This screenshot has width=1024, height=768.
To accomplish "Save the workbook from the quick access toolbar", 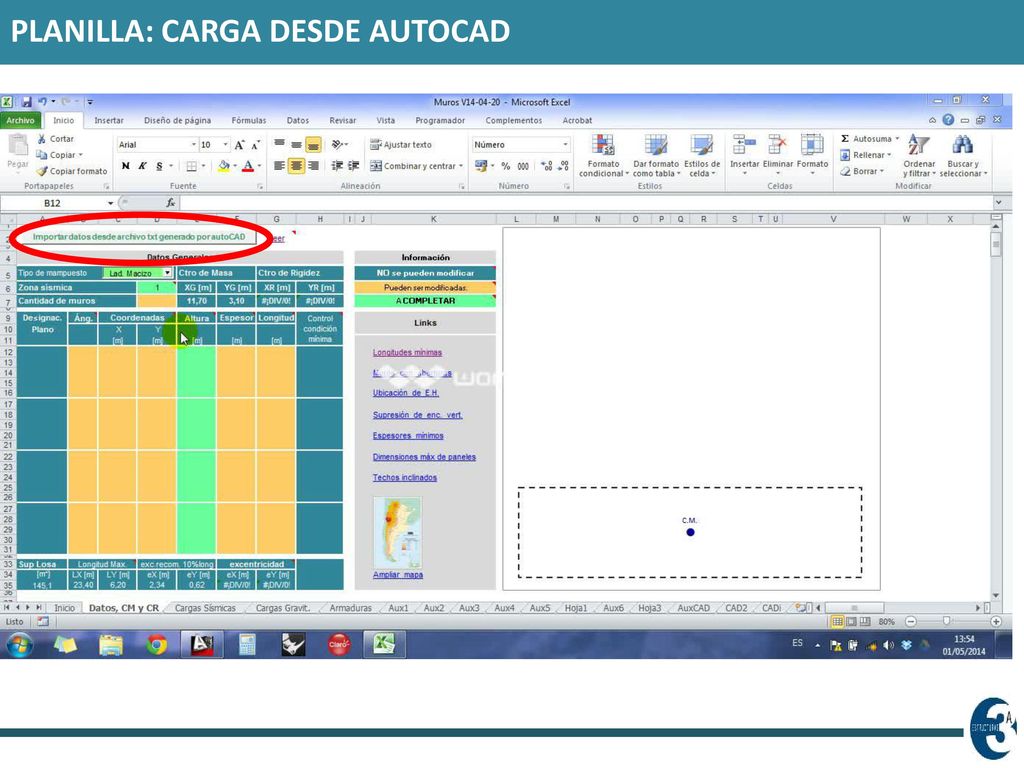I will point(27,102).
